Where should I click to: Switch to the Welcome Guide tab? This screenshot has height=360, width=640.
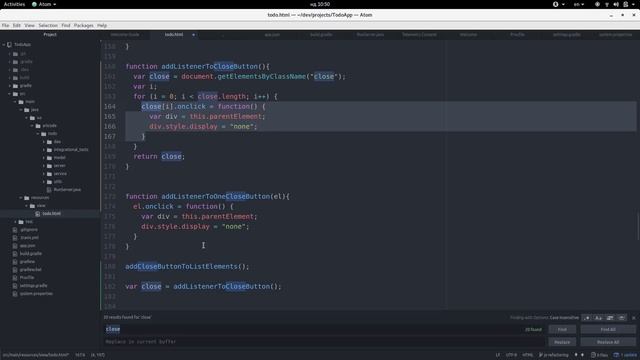click(x=125, y=35)
